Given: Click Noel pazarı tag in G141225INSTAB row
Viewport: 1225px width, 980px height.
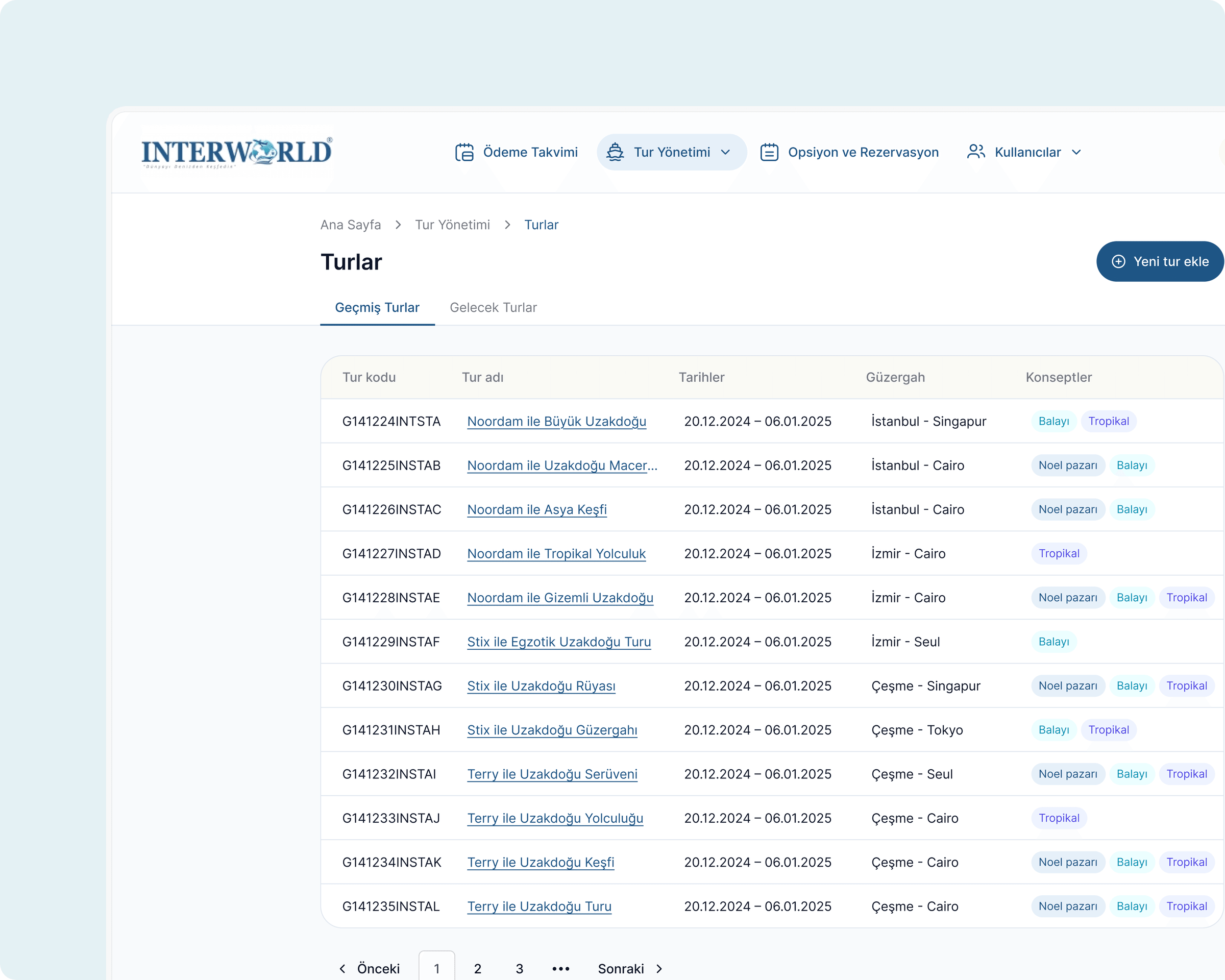Looking at the screenshot, I should coord(1068,465).
